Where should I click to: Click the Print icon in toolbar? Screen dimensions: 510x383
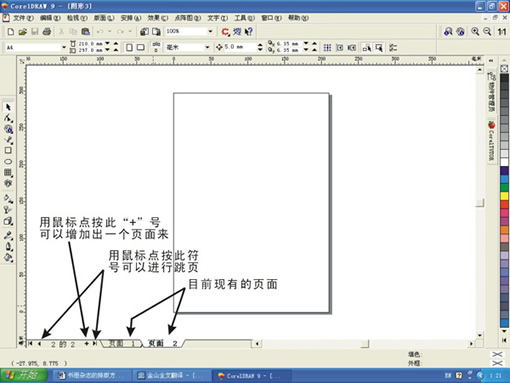coord(47,32)
